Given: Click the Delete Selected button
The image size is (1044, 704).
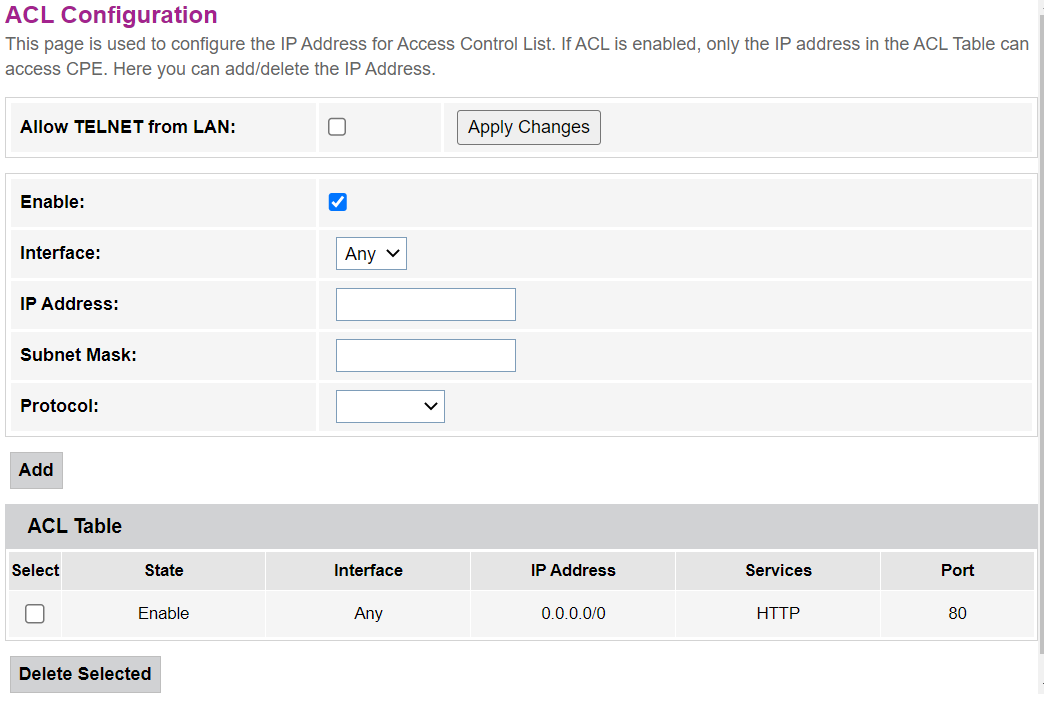Looking at the screenshot, I should (x=85, y=674).
